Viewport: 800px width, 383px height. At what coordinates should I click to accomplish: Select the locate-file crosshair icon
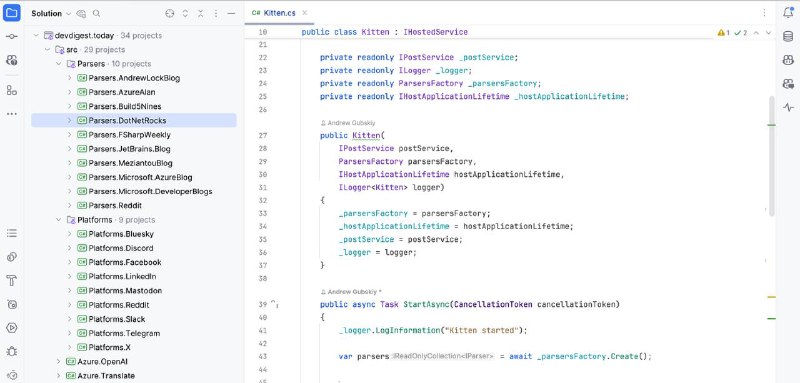(170, 13)
